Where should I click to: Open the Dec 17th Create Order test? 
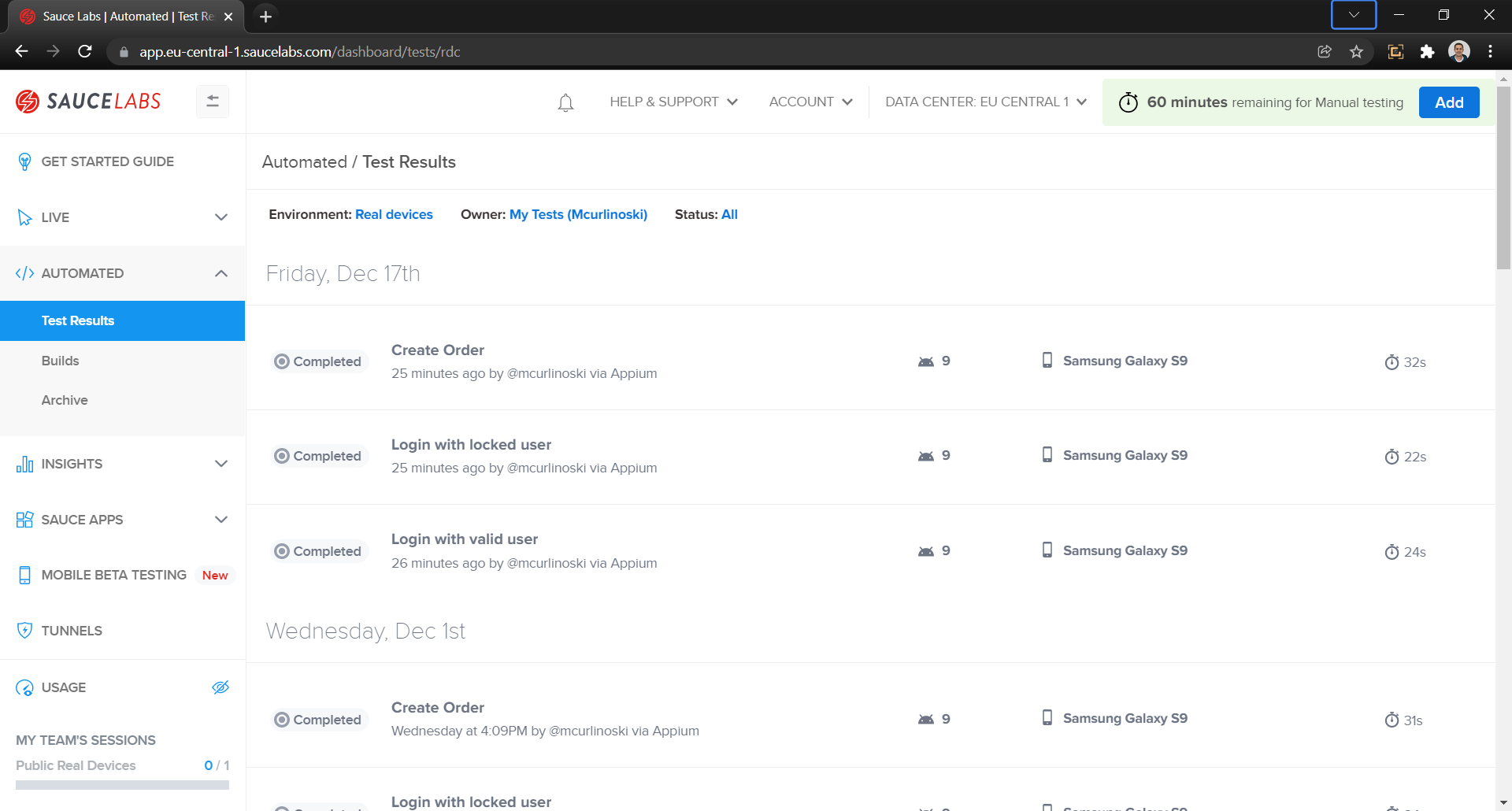coord(438,350)
